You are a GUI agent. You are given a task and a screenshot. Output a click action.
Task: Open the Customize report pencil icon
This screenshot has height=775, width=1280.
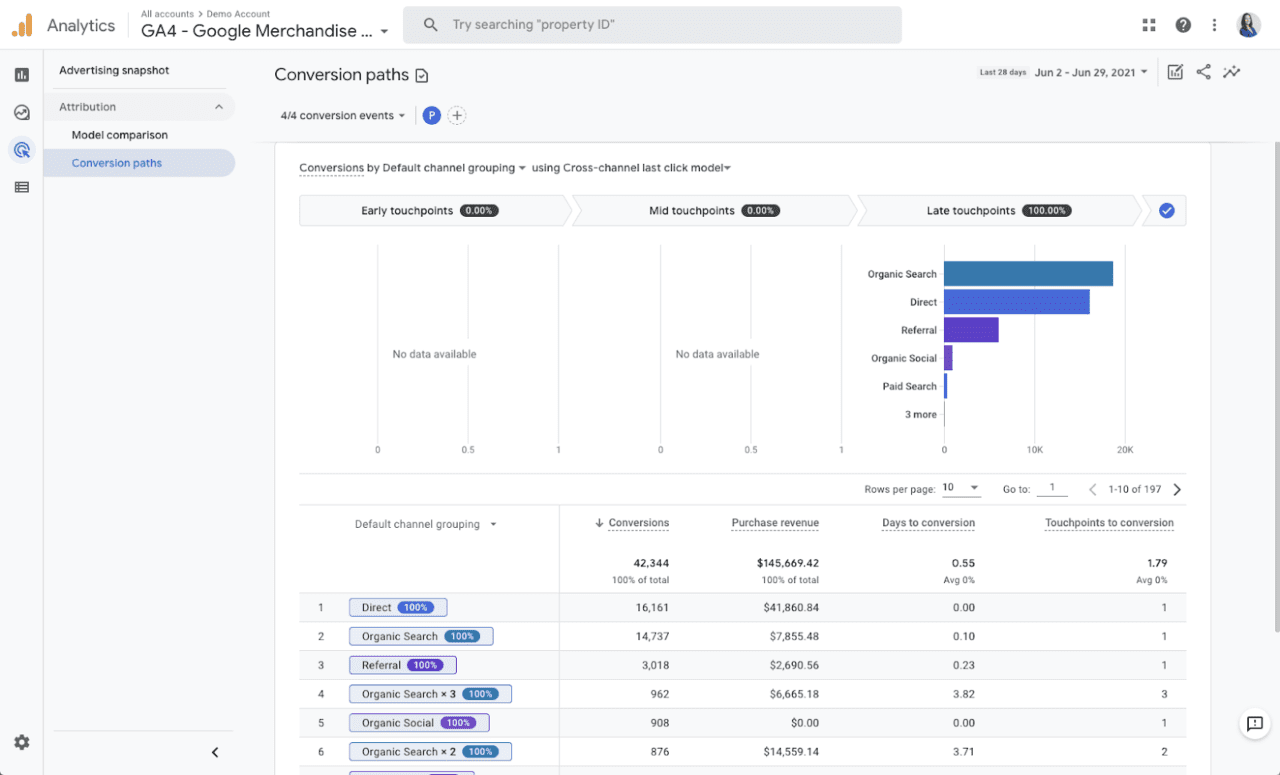click(1175, 71)
